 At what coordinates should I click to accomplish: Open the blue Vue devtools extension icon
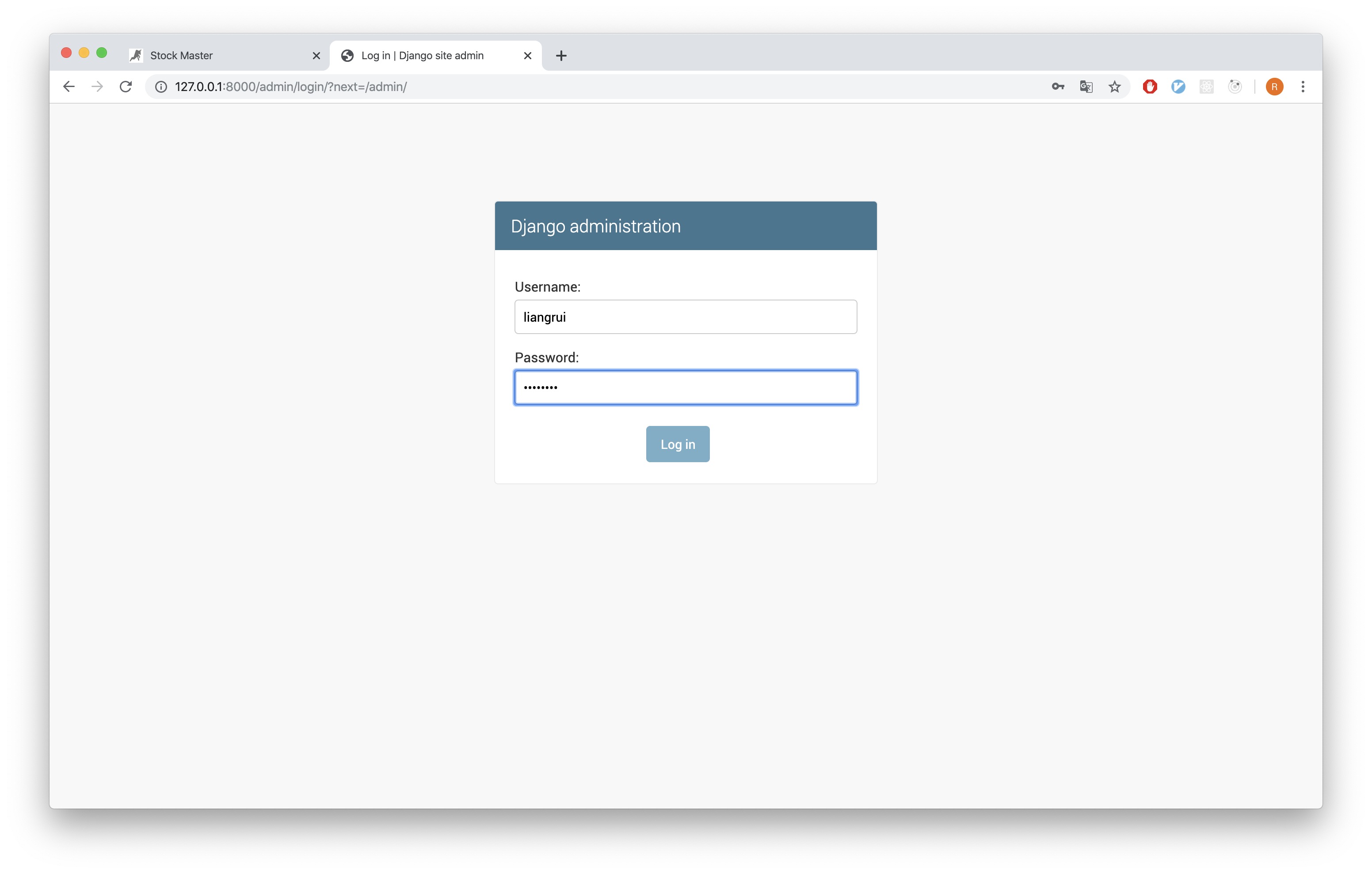(1178, 87)
